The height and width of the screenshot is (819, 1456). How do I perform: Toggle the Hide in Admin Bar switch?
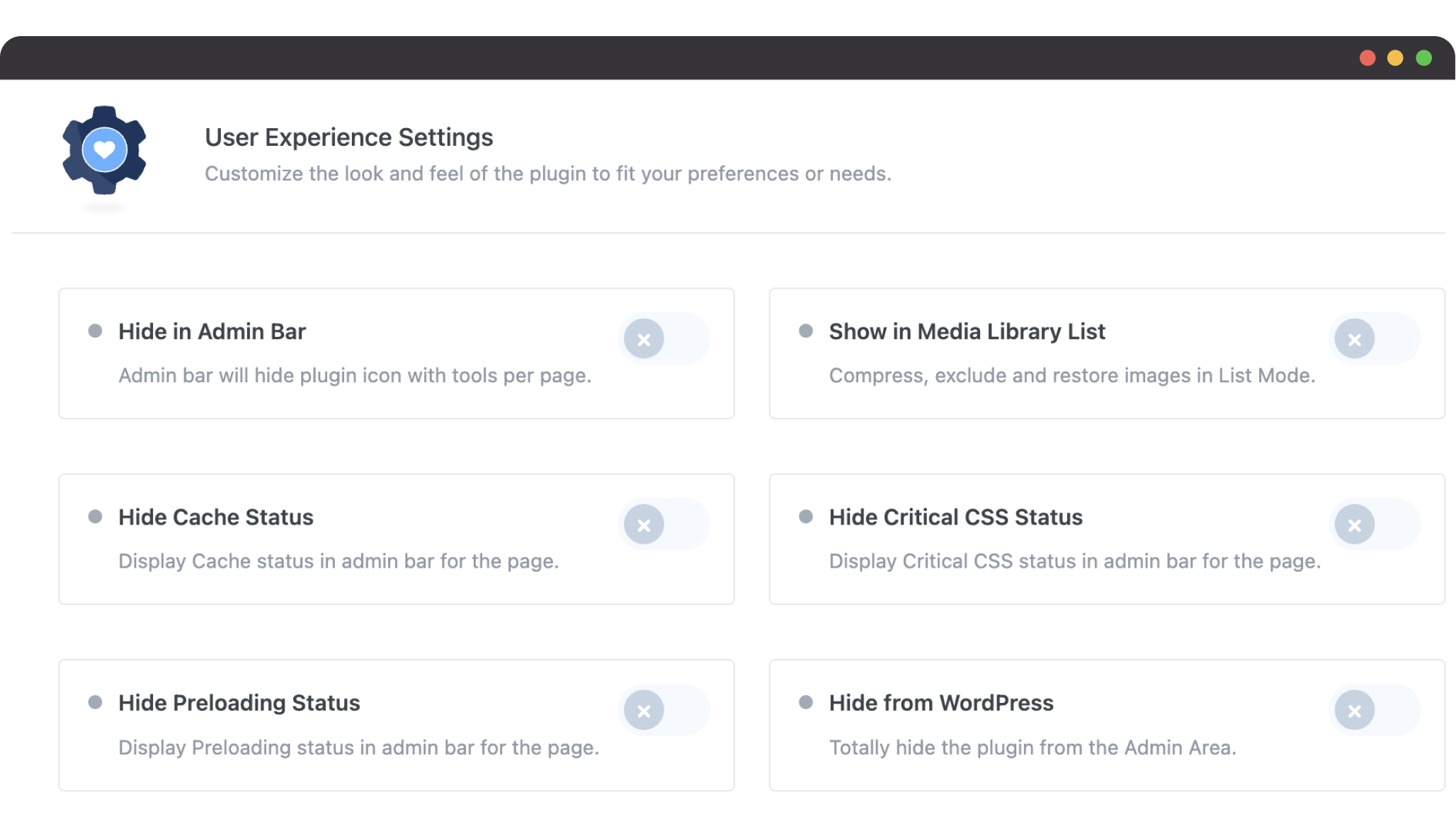664,338
